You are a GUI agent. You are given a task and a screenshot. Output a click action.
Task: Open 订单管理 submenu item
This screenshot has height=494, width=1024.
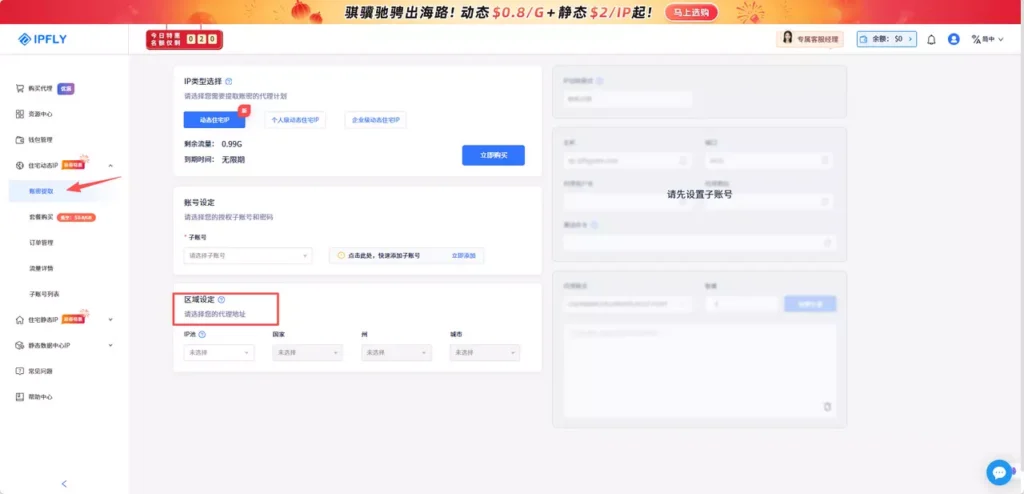(41, 242)
